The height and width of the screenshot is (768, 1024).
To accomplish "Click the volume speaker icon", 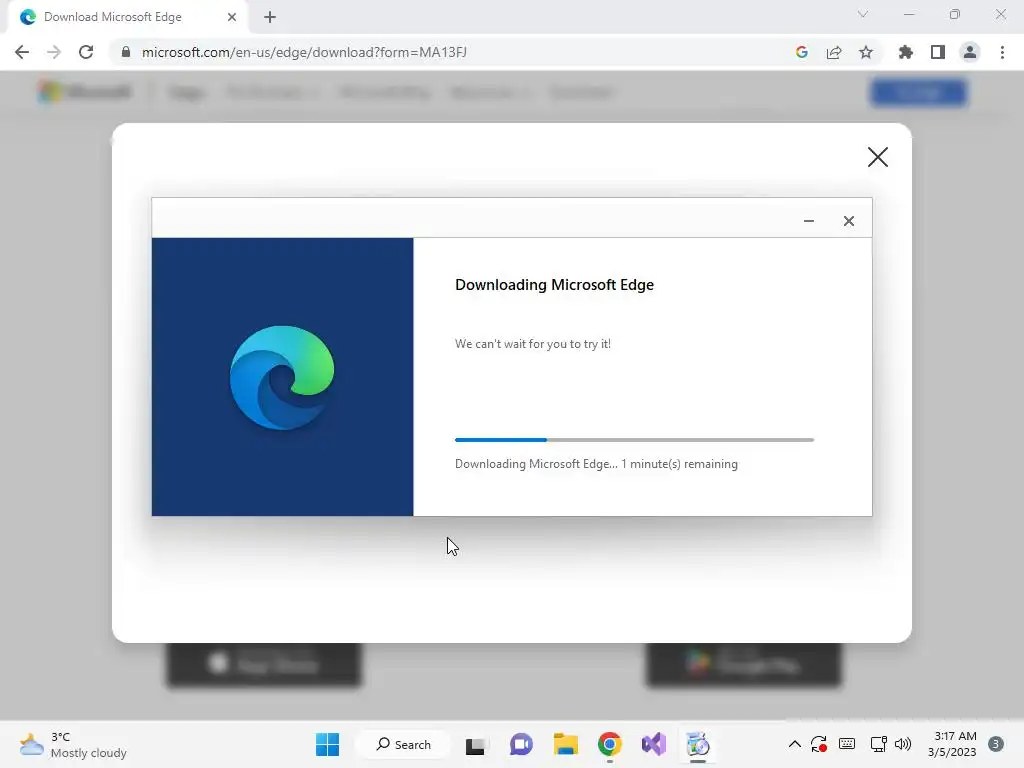I will 903,744.
